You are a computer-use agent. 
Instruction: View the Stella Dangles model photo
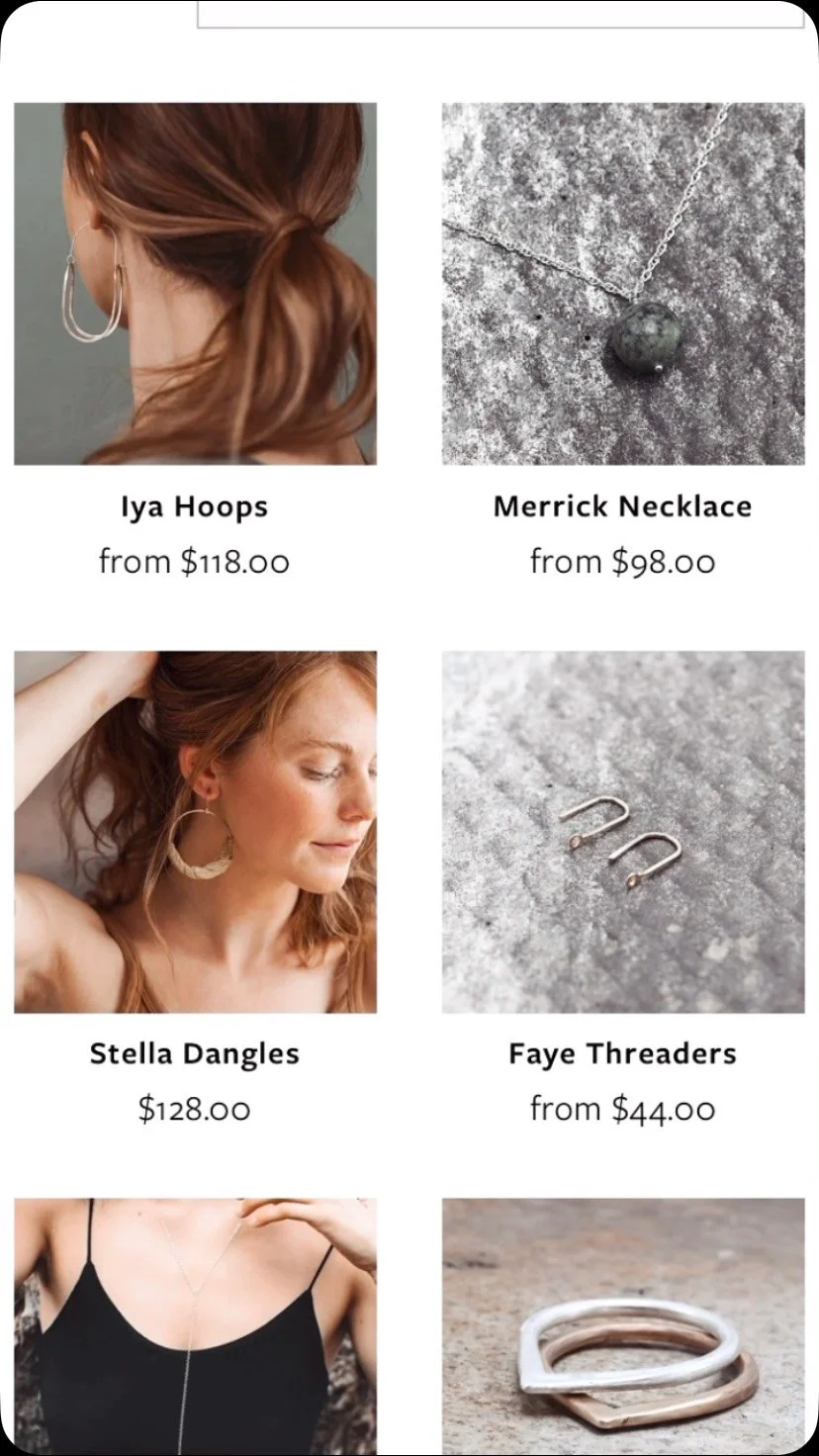click(x=195, y=832)
